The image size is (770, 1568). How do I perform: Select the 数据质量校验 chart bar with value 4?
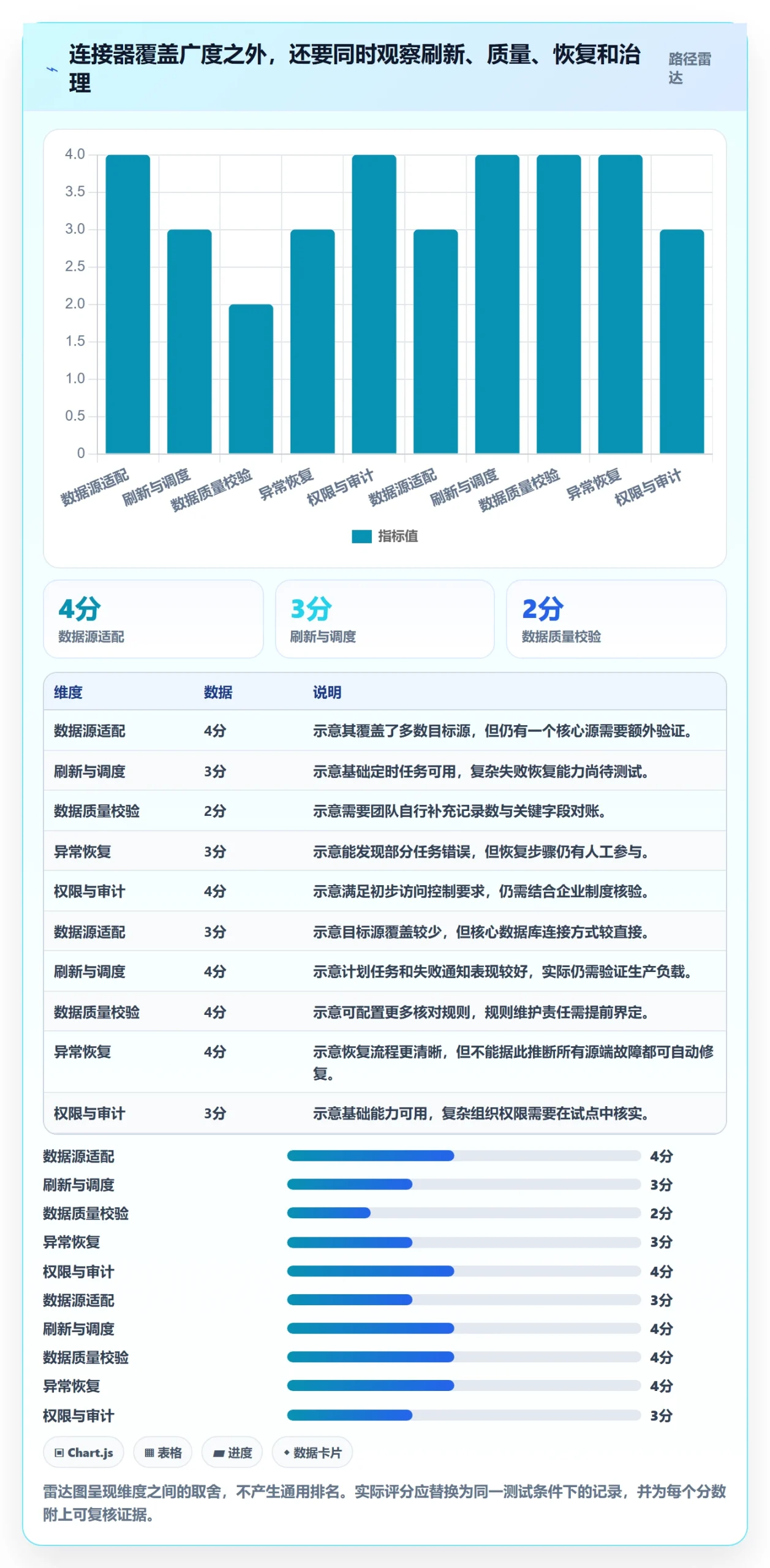coord(559,304)
